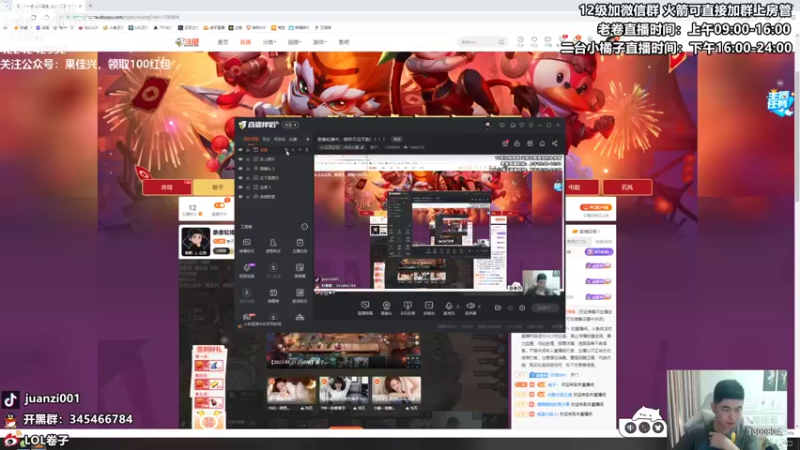Open the more menu on the highlighted layer
This screenshot has width=800, height=450.
coord(307,150)
